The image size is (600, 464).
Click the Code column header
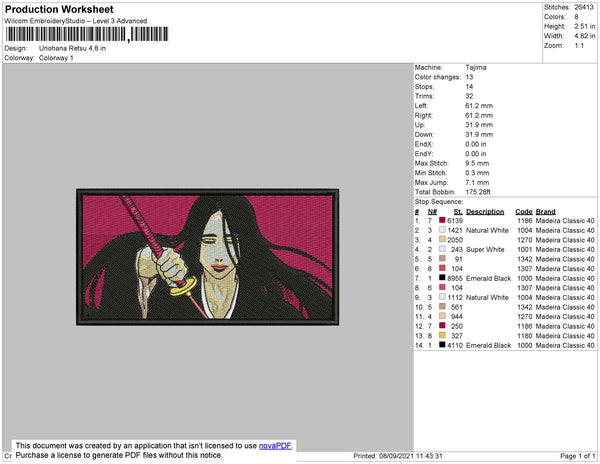523,212
